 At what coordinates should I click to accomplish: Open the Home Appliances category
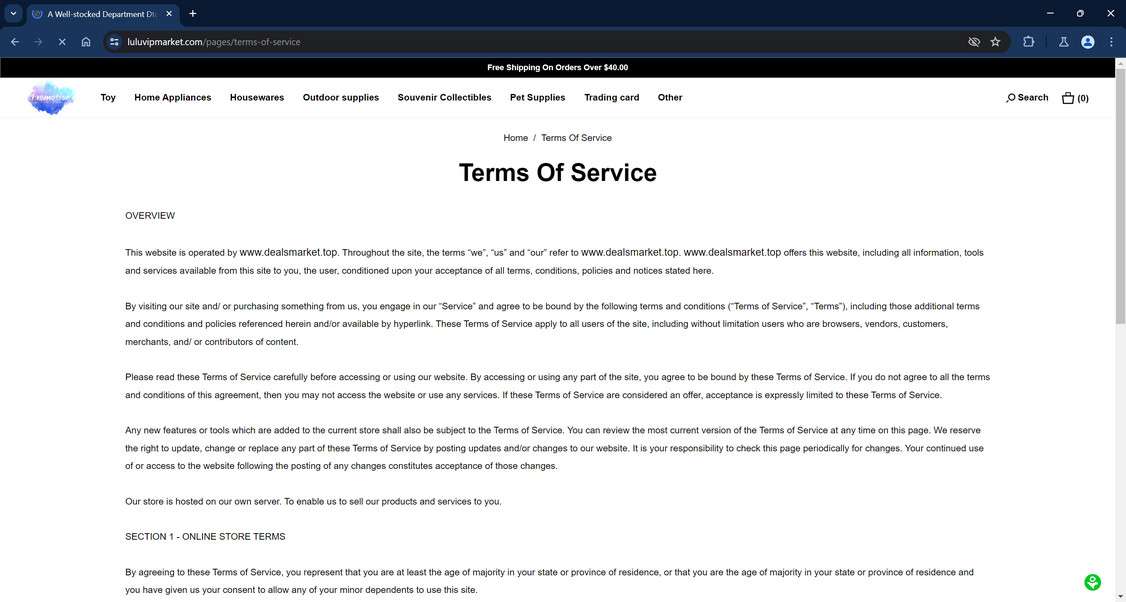[x=172, y=98]
